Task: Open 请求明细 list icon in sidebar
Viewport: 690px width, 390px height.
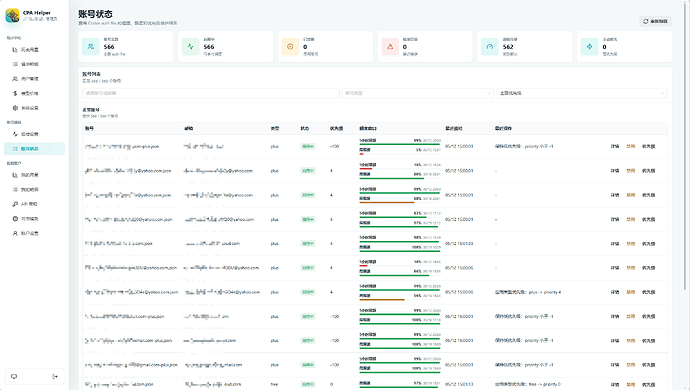Action: (15, 64)
